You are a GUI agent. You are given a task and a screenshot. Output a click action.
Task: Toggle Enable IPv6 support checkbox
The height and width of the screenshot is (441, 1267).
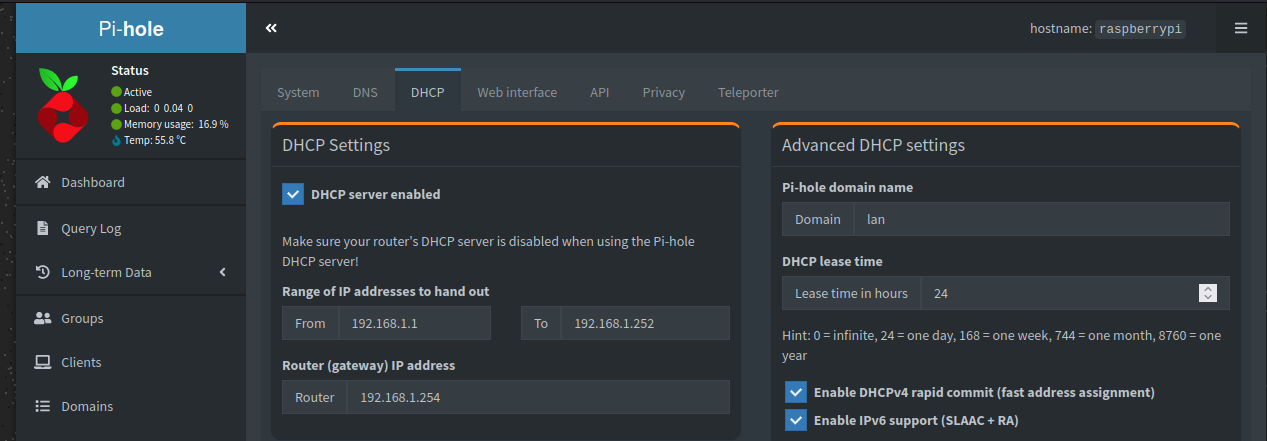click(795, 420)
